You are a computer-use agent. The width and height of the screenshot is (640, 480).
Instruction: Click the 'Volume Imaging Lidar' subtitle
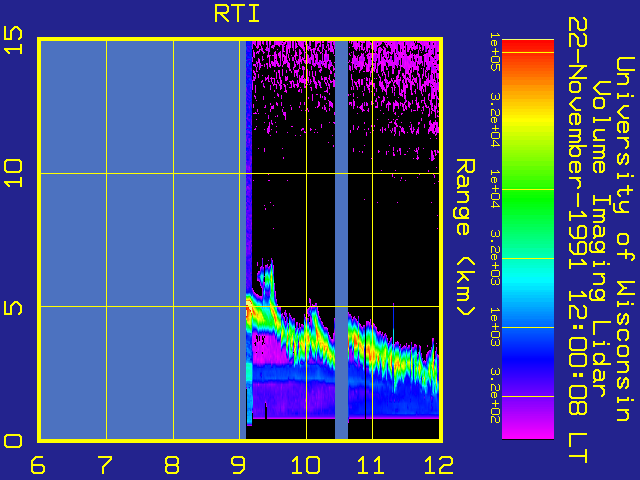click(601, 238)
